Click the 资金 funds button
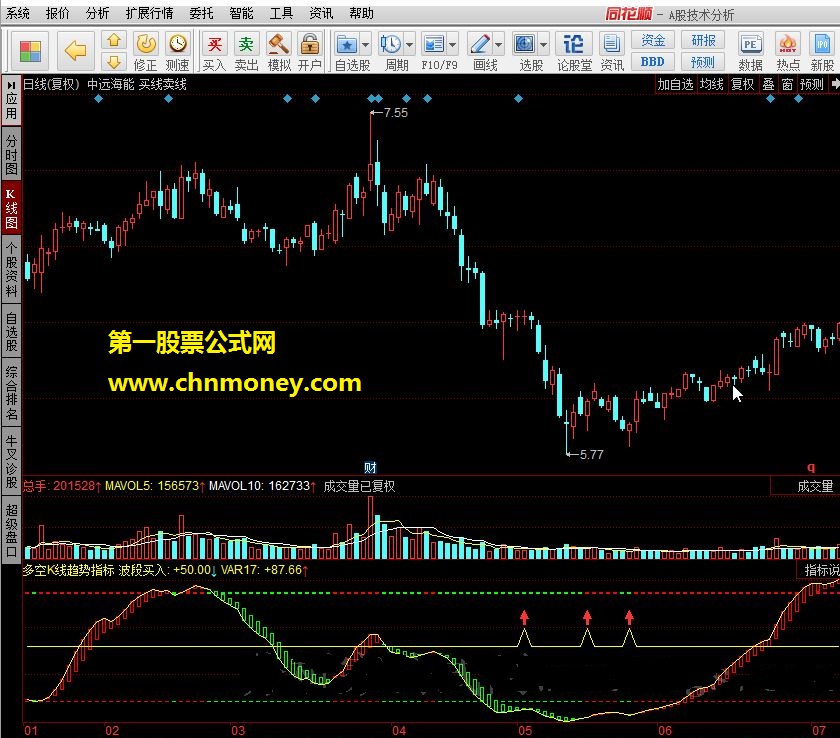The image size is (840, 738). tap(653, 40)
